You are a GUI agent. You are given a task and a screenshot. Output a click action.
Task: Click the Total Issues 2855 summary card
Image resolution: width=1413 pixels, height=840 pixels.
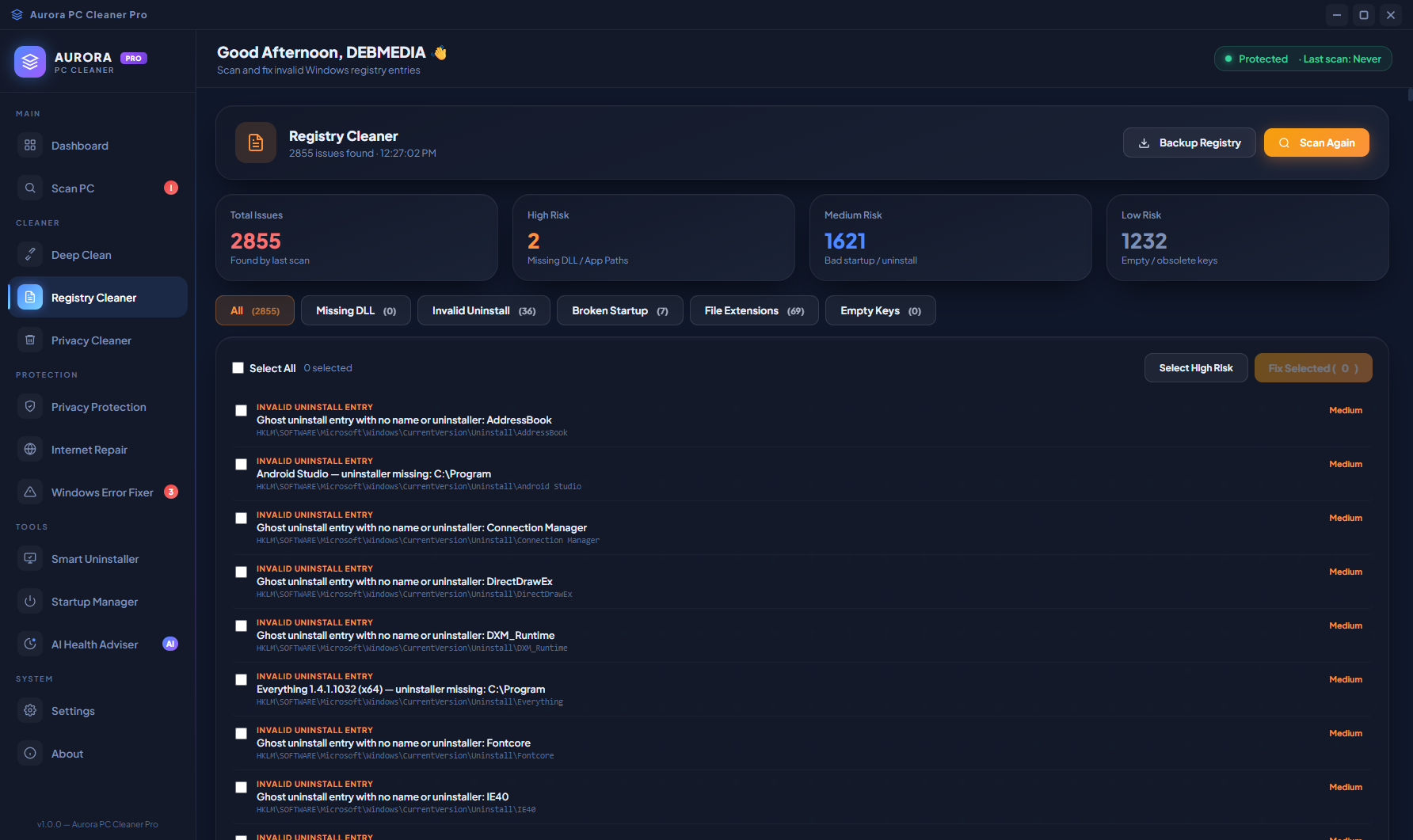point(356,238)
